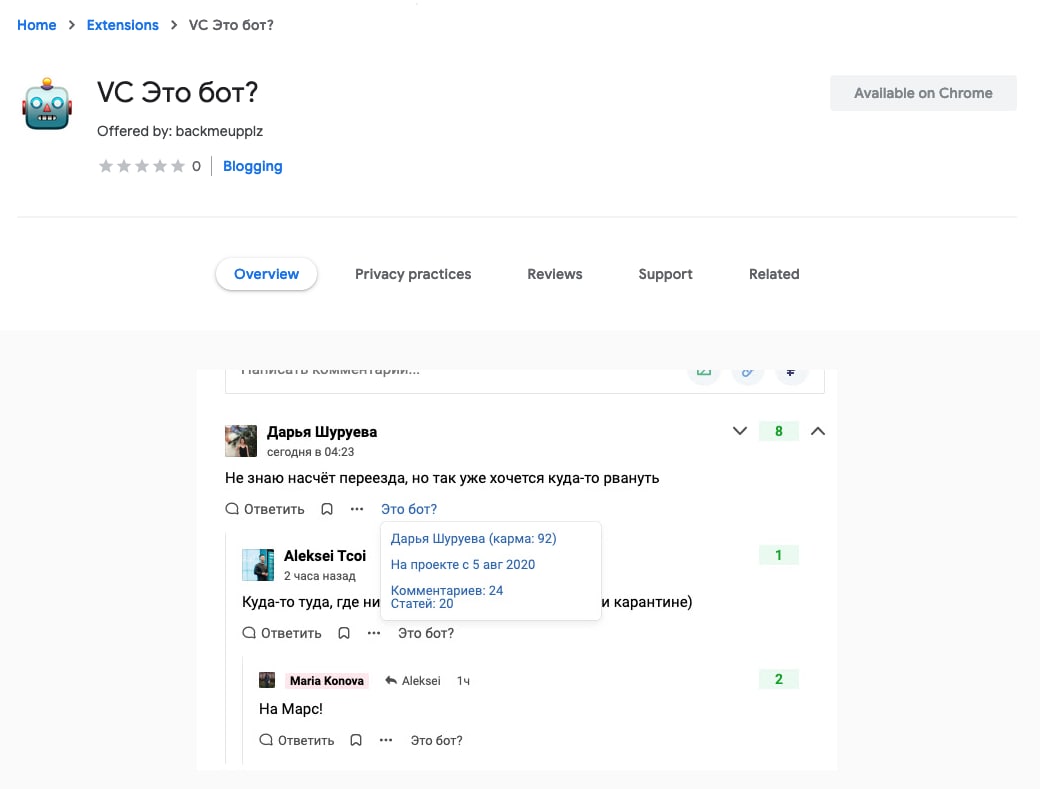Click Maria Konova's avatar
Image resolution: width=1040 pixels, height=789 pixels.
267,680
